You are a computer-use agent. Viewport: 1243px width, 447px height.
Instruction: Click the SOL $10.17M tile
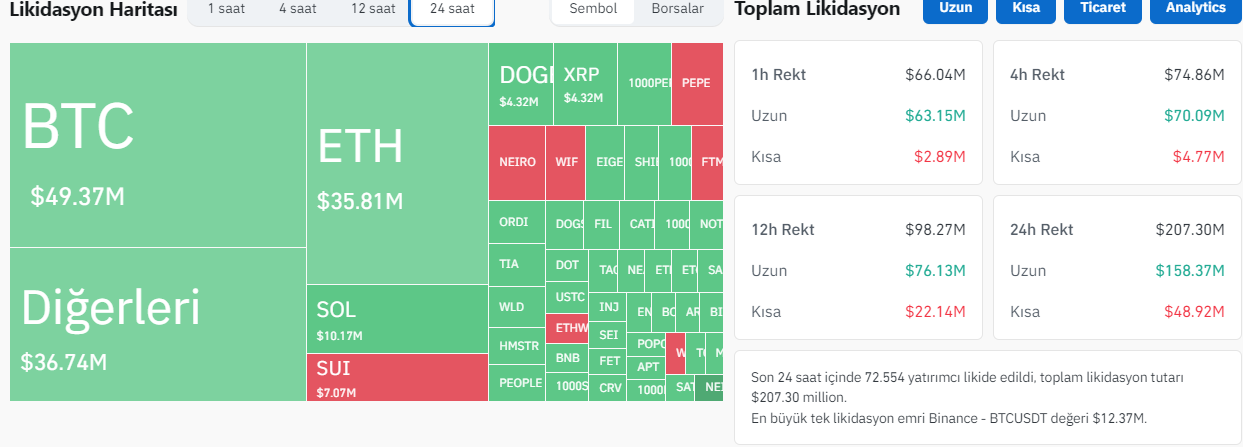(396, 320)
